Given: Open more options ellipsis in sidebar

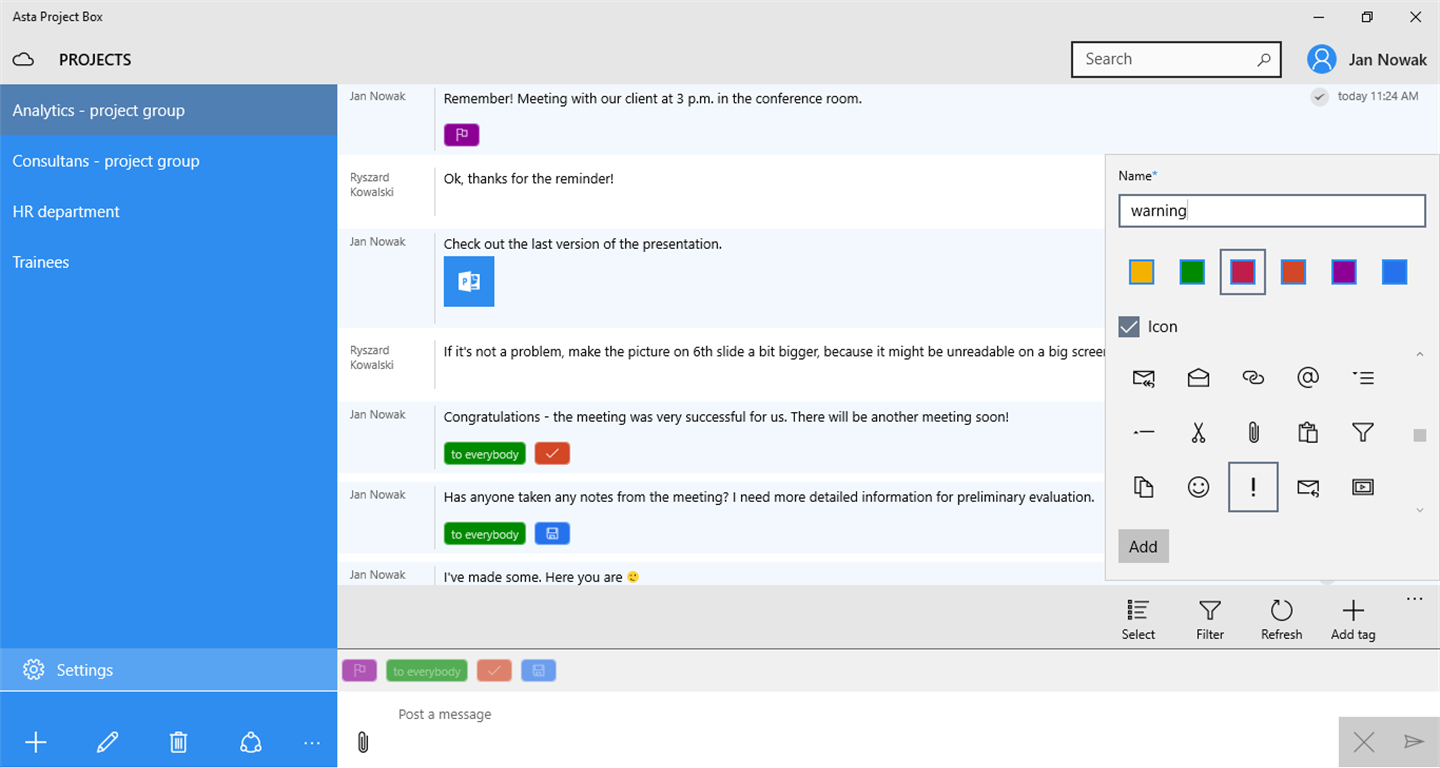Looking at the screenshot, I should point(312,742).
